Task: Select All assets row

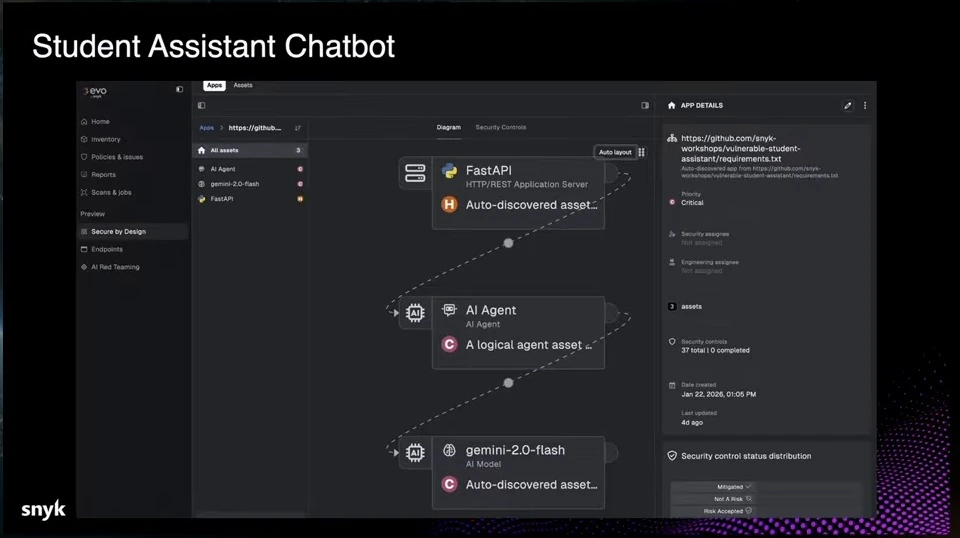Action: pyautogui.click(x=250, y=150)
